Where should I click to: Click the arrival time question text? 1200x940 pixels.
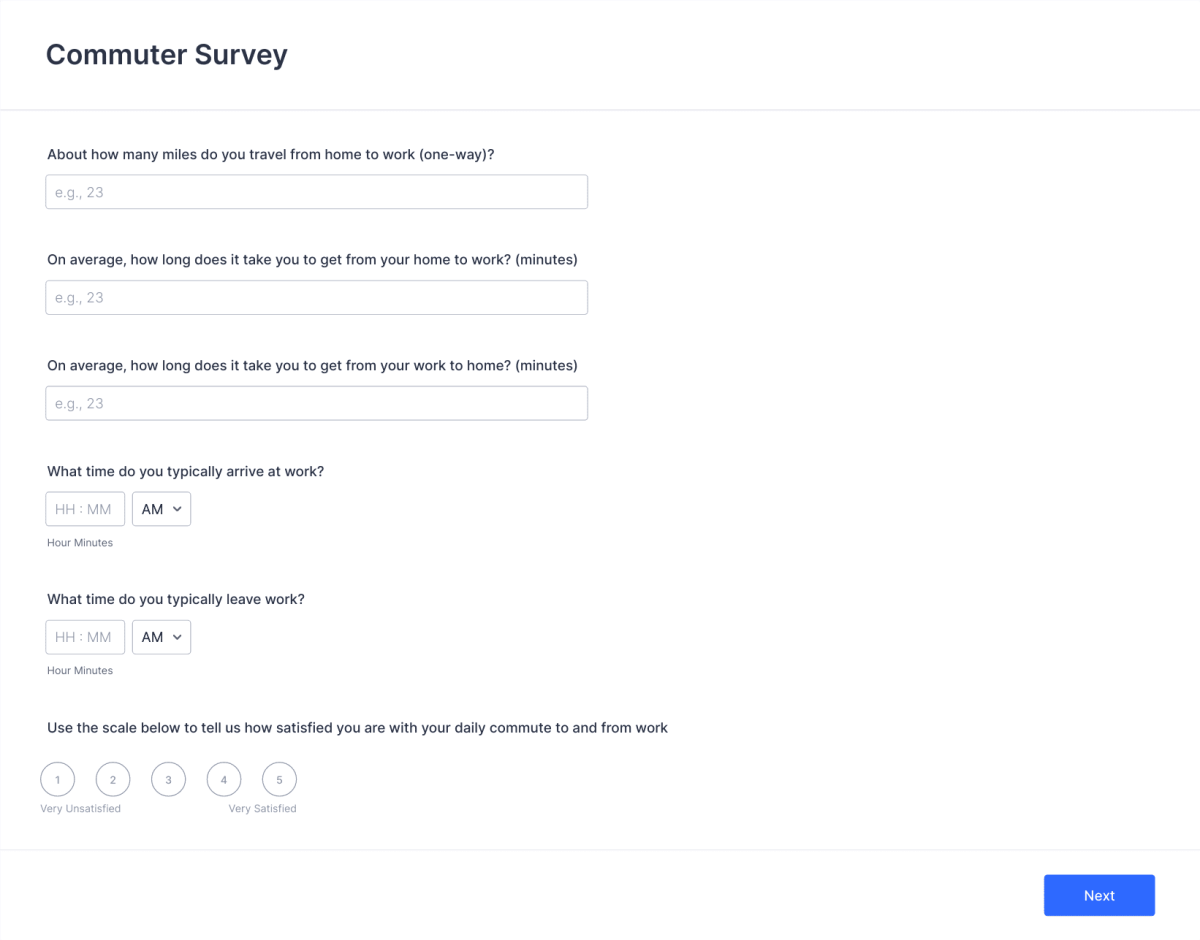(x=185, y=471)
